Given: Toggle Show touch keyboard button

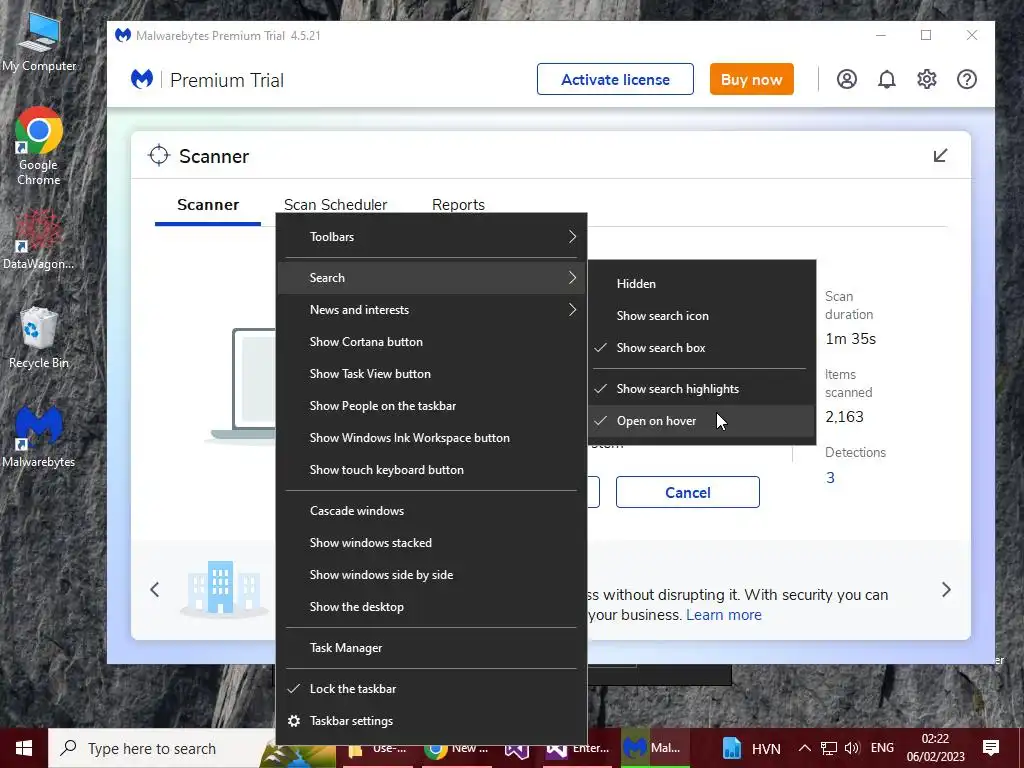Looking at the screenshot, I should [x=432, y=470].
